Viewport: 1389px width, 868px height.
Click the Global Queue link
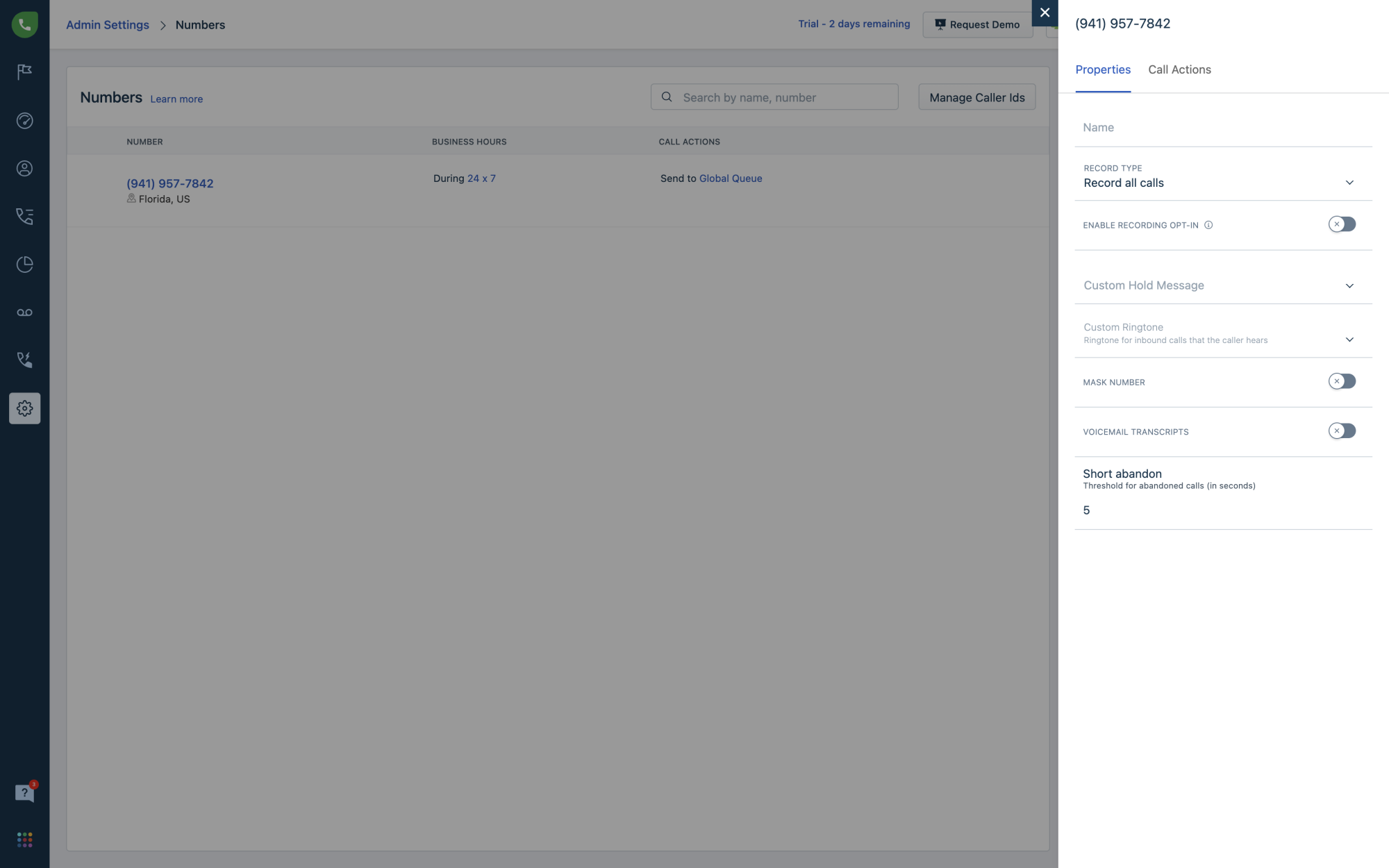point(730,178)
